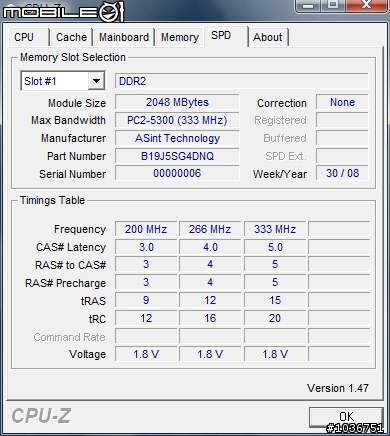Click the Max Bandwidth label
This screenshot has width=390, height=436.
pos(68,120)
